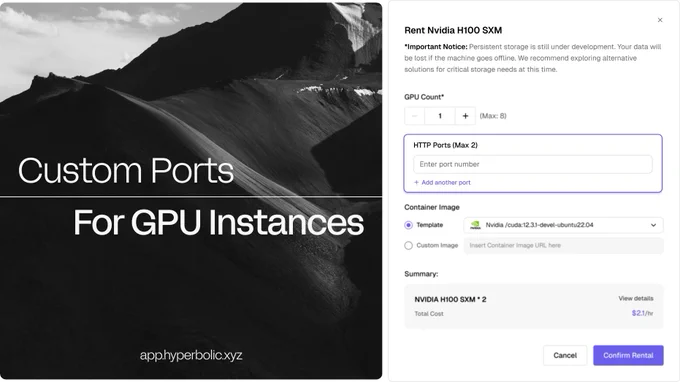Screen dimensions: 680x382
Task: Click the app.hyperbolic.xyz text on banner
Action: click(191, 356)
